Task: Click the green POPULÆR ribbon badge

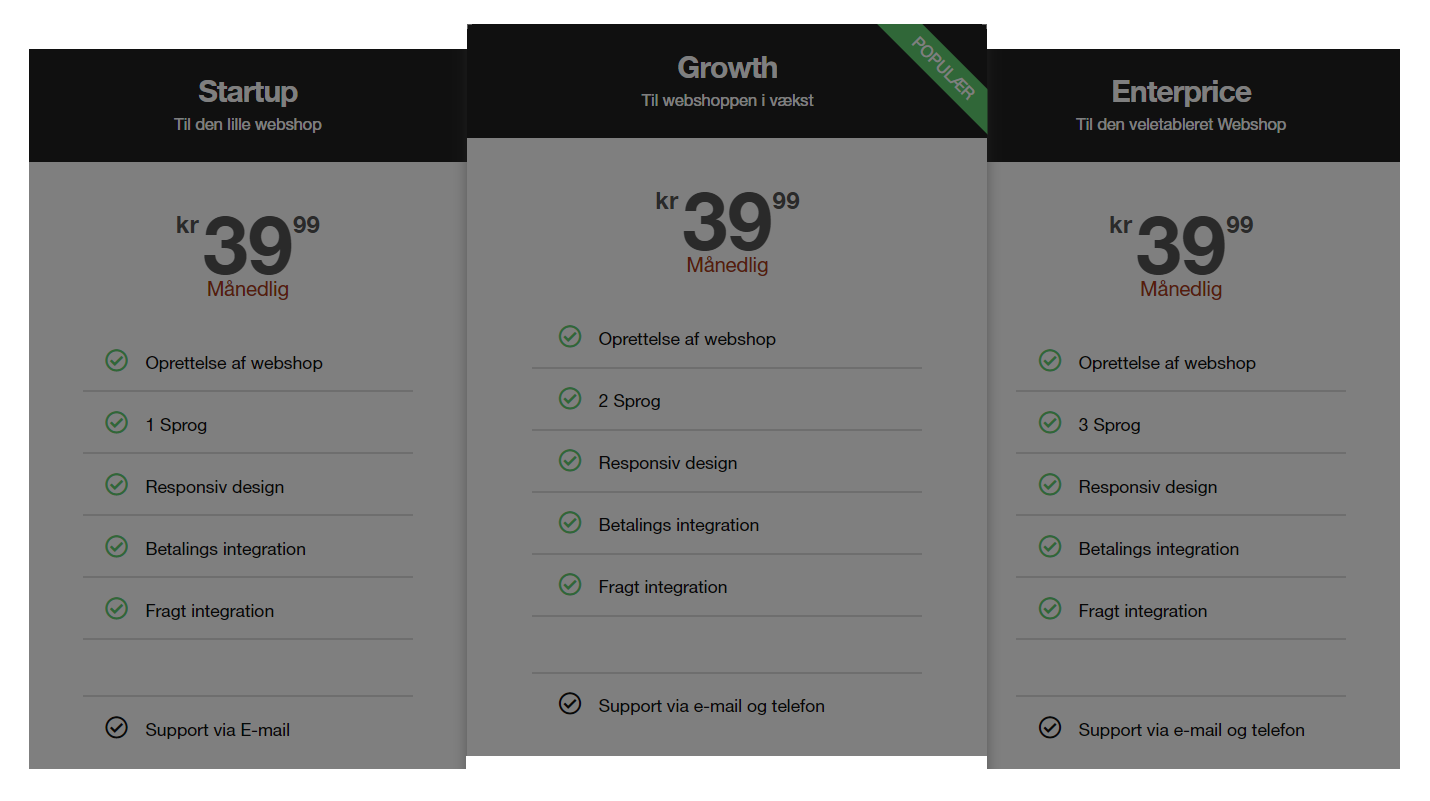Action: (942, 69)
